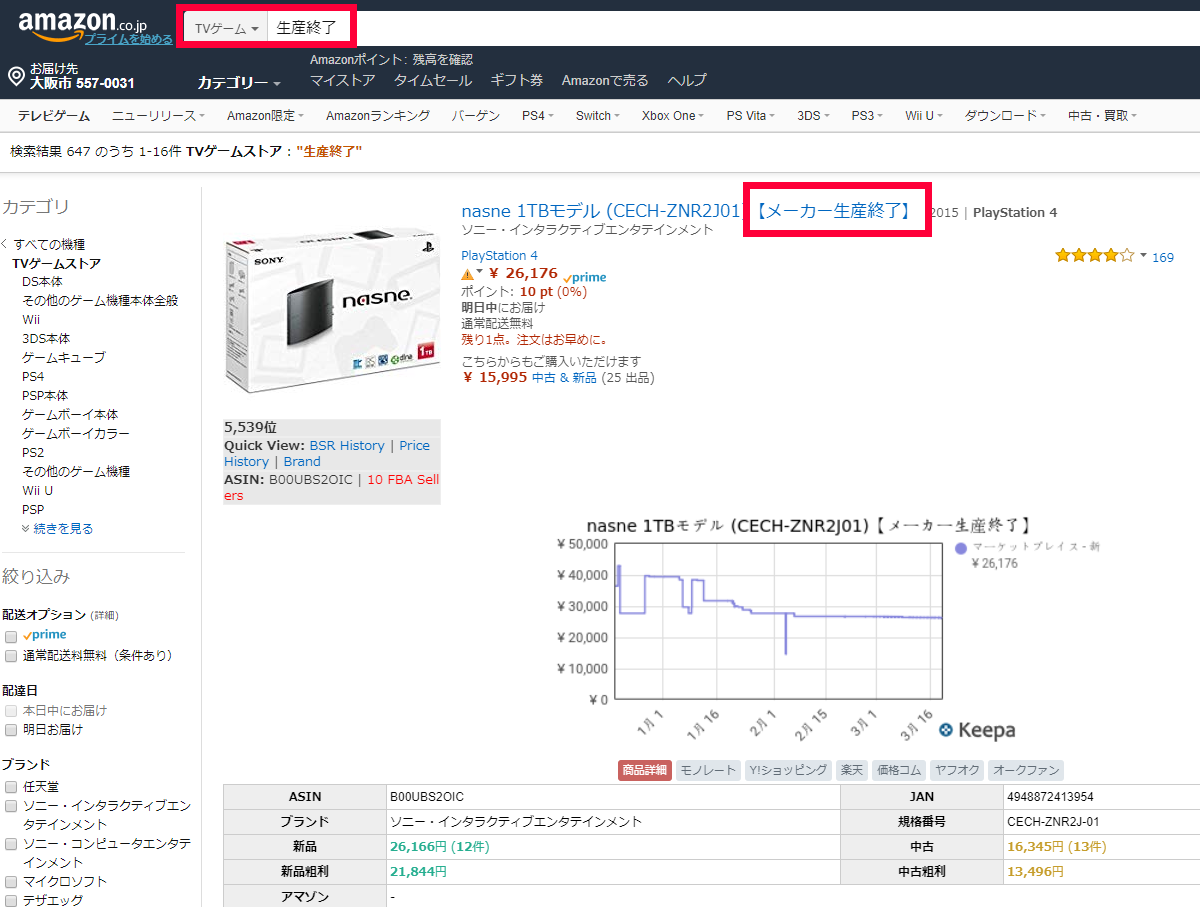Click the back chevron beside すべての機種
The width and height of the screenshot is (1200, 907).
coord(5,244)
